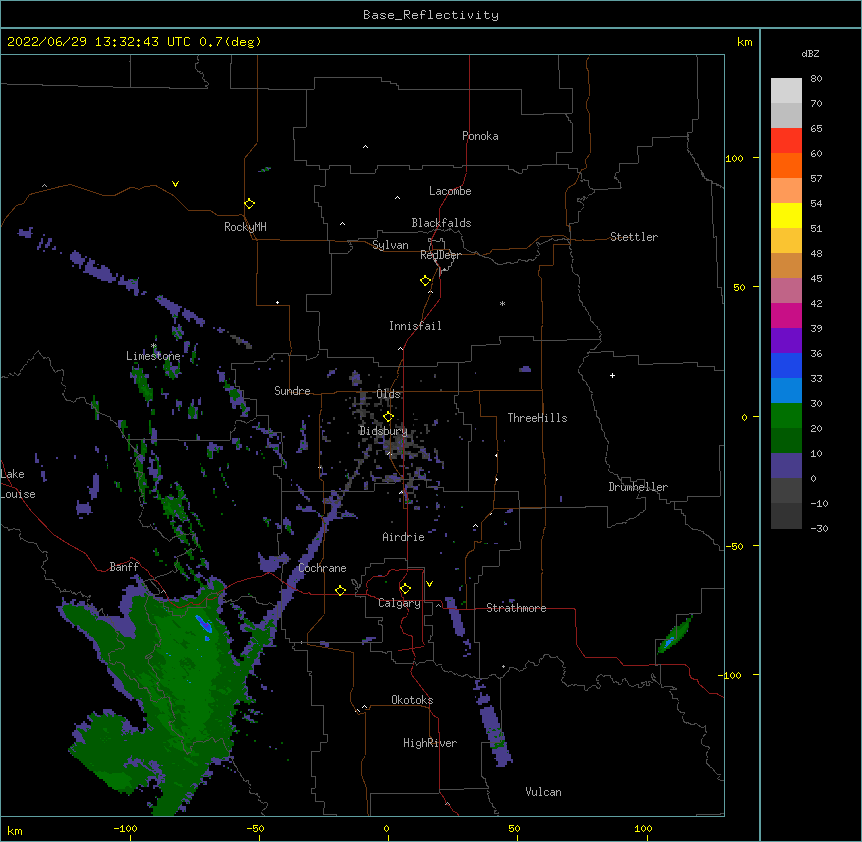Select the white swatch below legend value 80

click(786, 91)
